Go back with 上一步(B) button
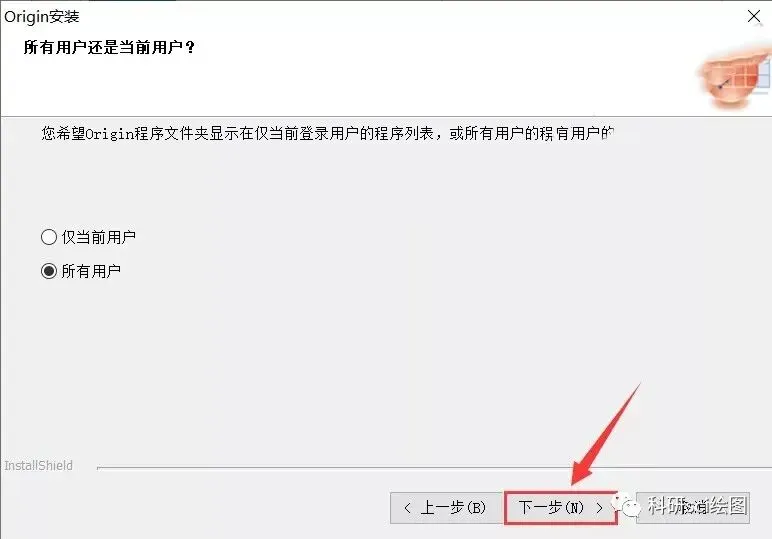Screen dimensions: 772x539 (x=446, y=507)
